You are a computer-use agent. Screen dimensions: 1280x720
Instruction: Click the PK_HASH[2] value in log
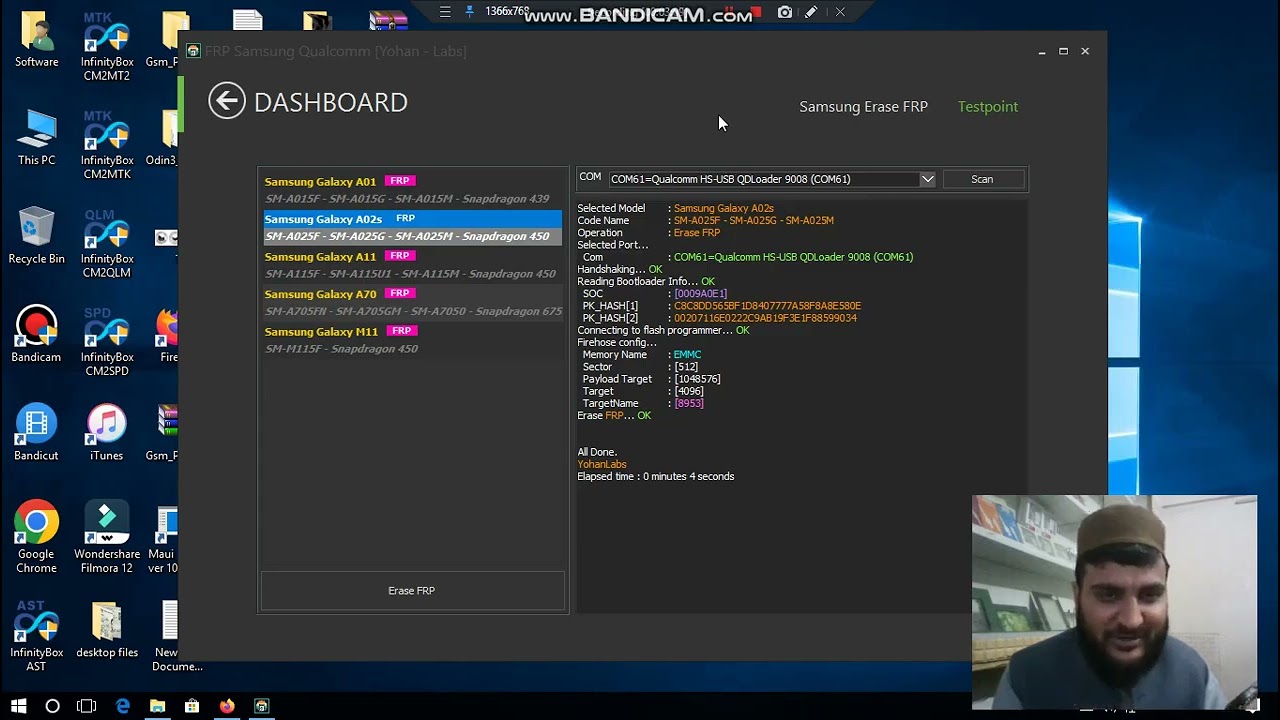point(765,318)
